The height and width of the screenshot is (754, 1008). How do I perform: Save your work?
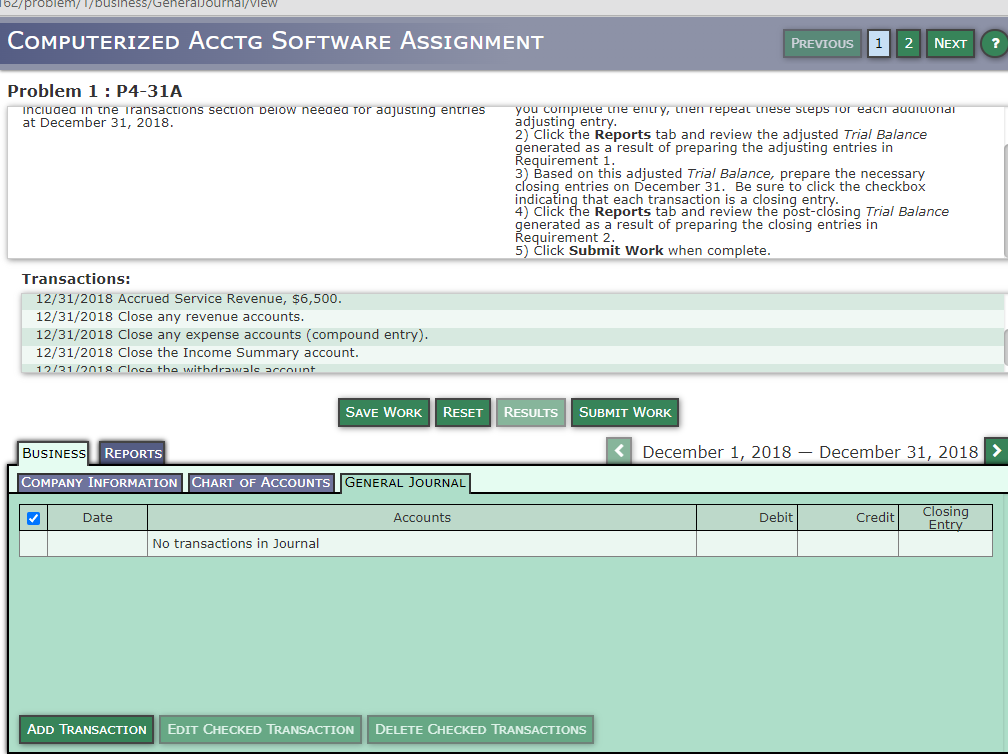pos(383,412)
